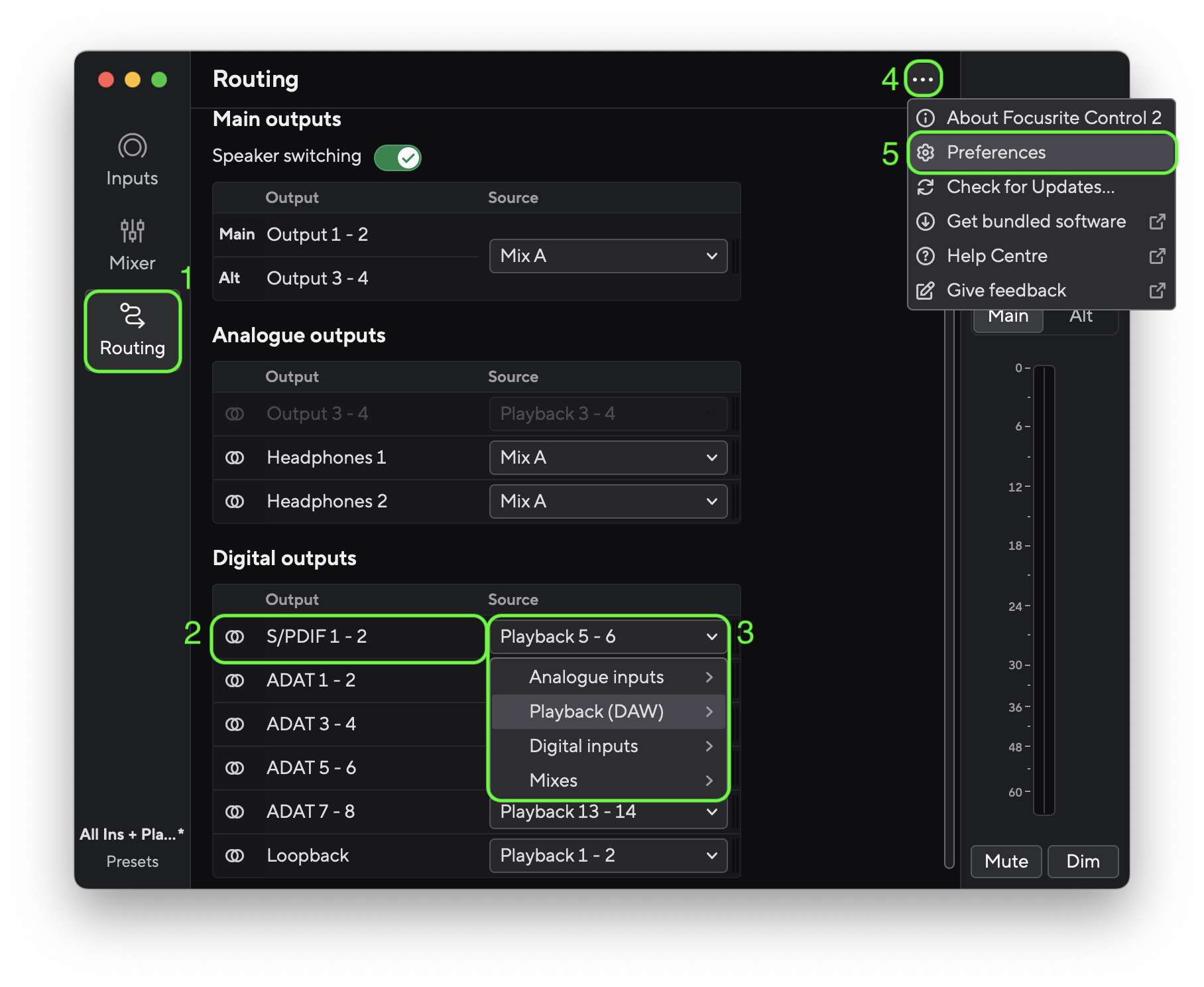Image resolution: width=1204 pixels, height=987 pixels.
Task: Mute the main output
Action: tap(1005, 862)
